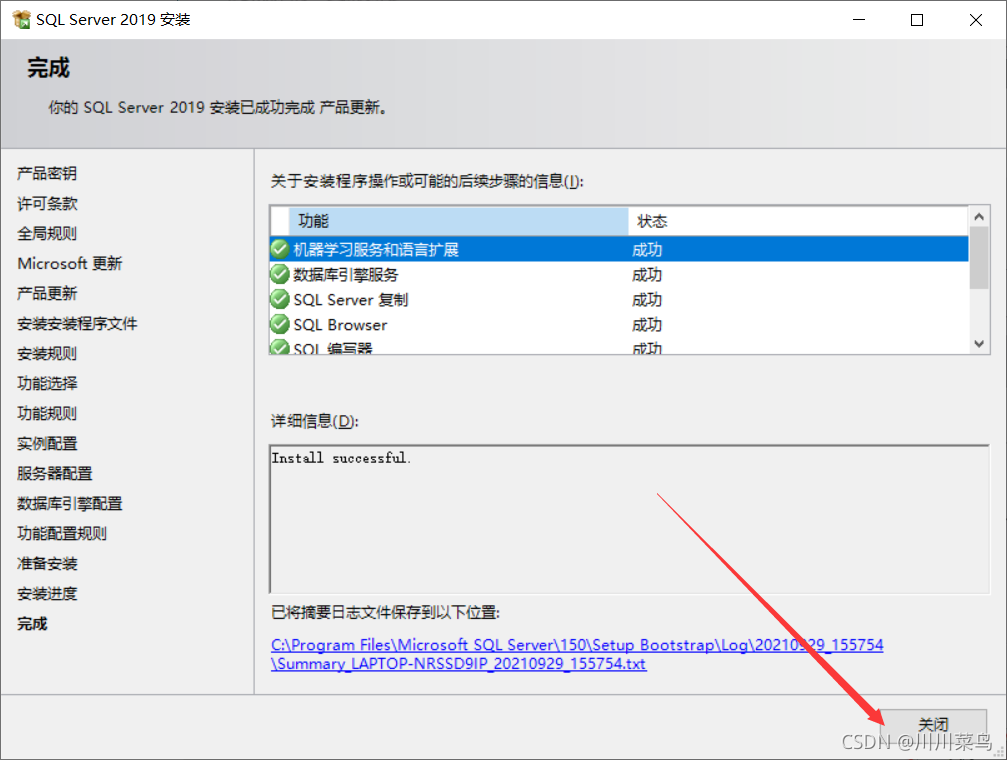
Task: Click the 产品密钥 step in the sidebar
Action: point(47,173)
